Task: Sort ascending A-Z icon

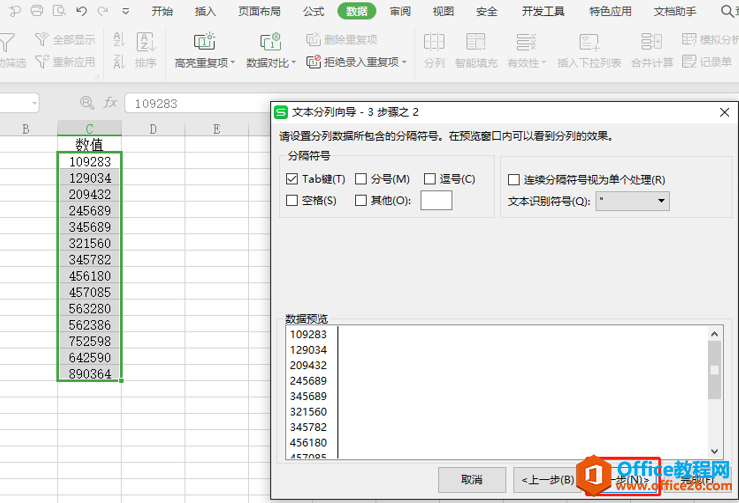Action: click(x=119, y=40)
